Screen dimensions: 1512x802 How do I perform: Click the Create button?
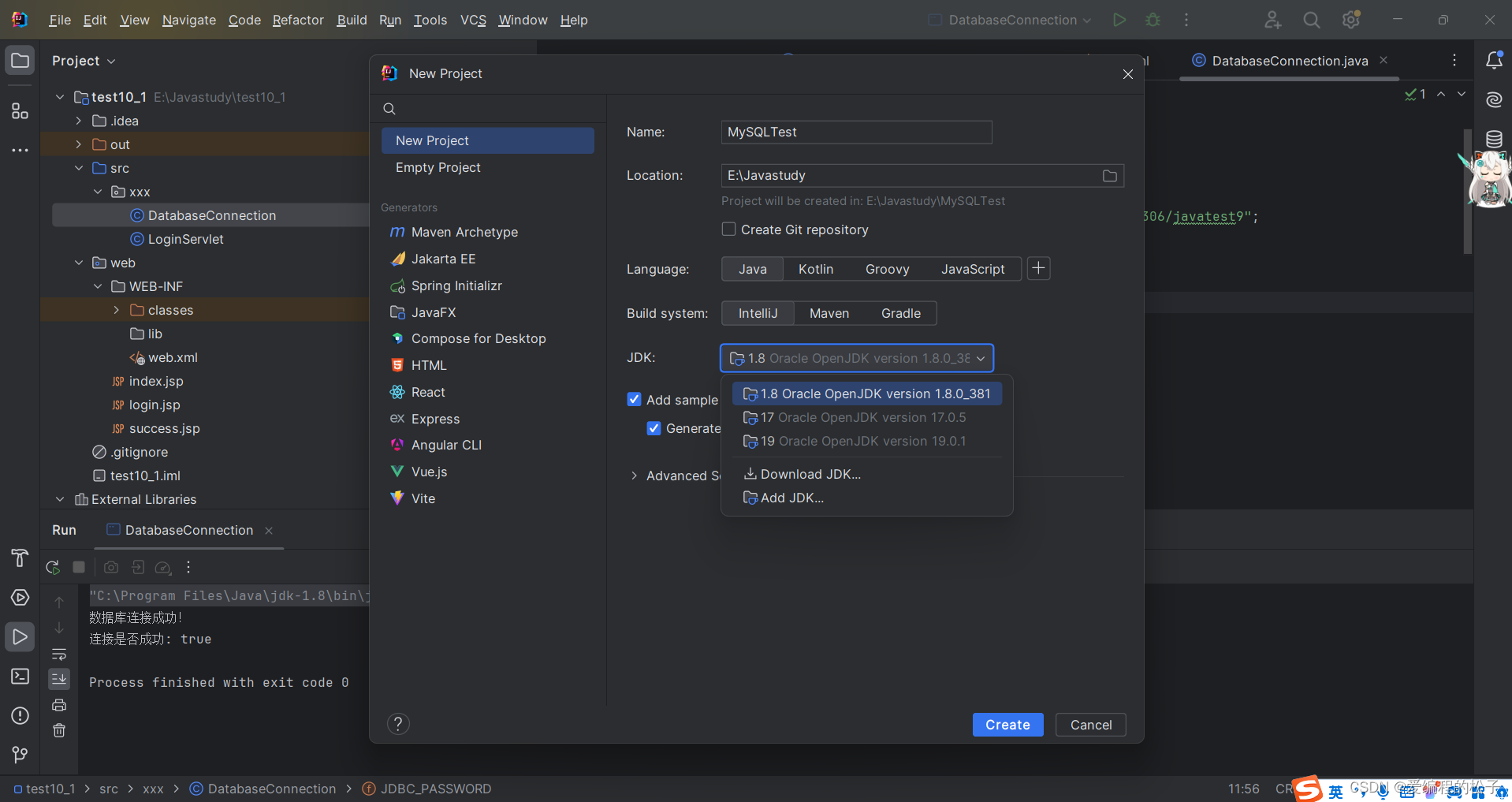click(1007, 725)
